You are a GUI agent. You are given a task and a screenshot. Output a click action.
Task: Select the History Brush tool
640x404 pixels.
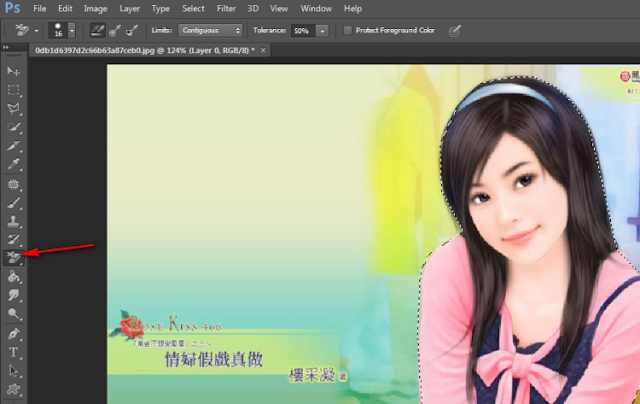point(13,240)
